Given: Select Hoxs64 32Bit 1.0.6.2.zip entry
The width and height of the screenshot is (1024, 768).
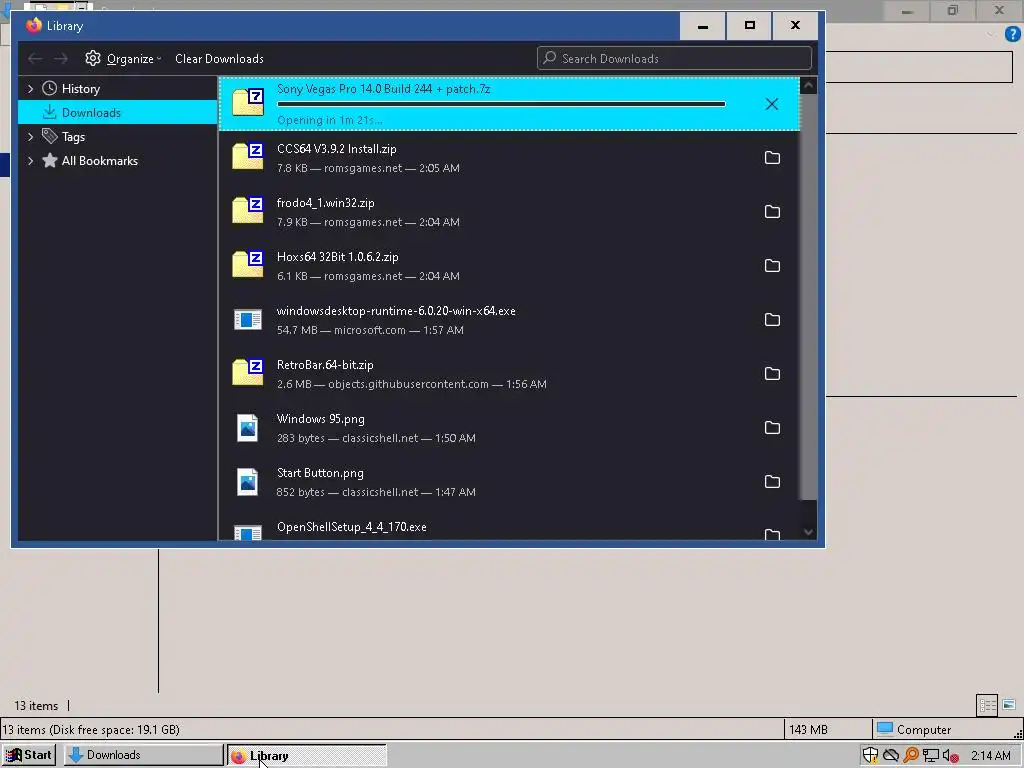Looking at the screenshot, I should coord(509,266).
